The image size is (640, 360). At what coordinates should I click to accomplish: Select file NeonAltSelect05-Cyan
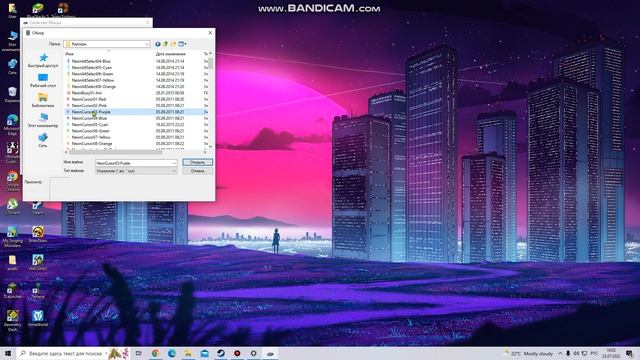click(x=91, y=67)
